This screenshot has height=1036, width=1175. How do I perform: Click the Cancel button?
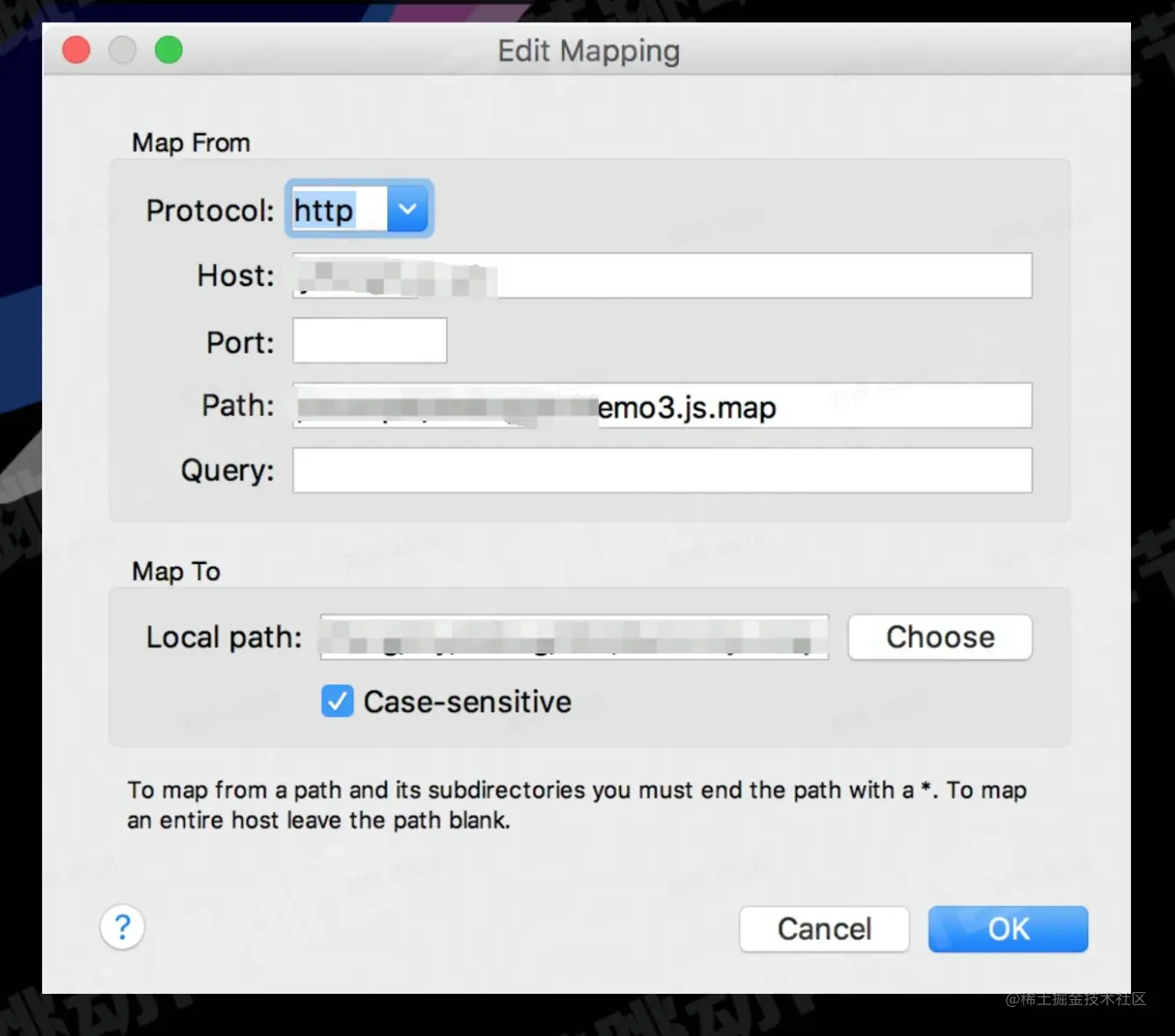[x=824, y=929]
